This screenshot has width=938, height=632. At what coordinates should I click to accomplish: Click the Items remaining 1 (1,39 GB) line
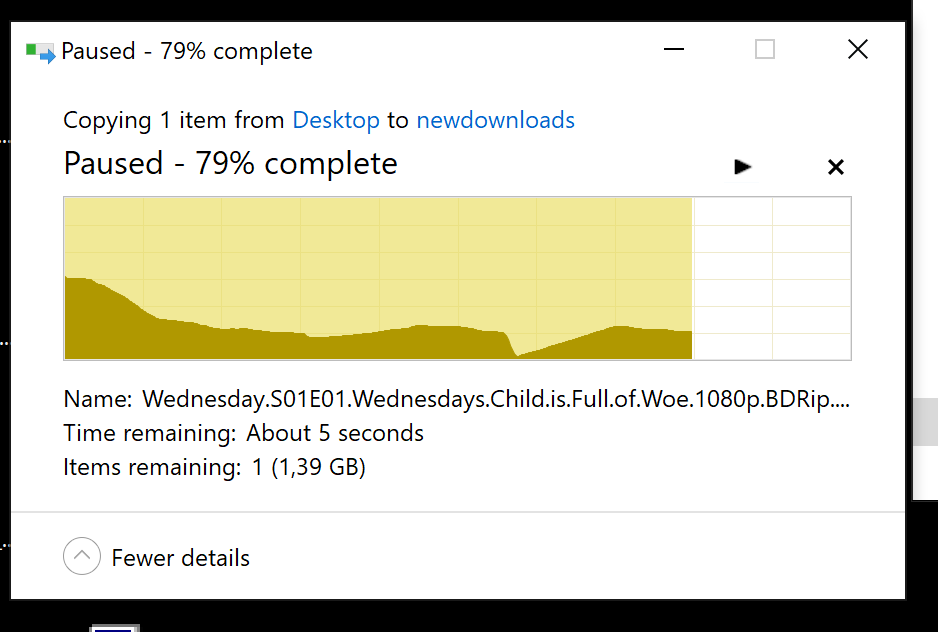(214, 467)
